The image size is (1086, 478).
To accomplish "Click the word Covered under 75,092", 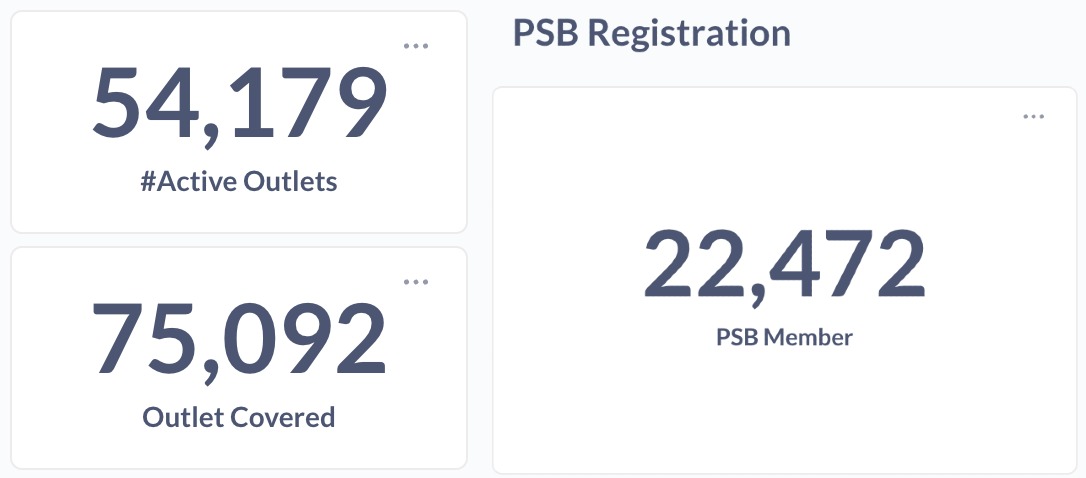I will click(x=283, y=417).
